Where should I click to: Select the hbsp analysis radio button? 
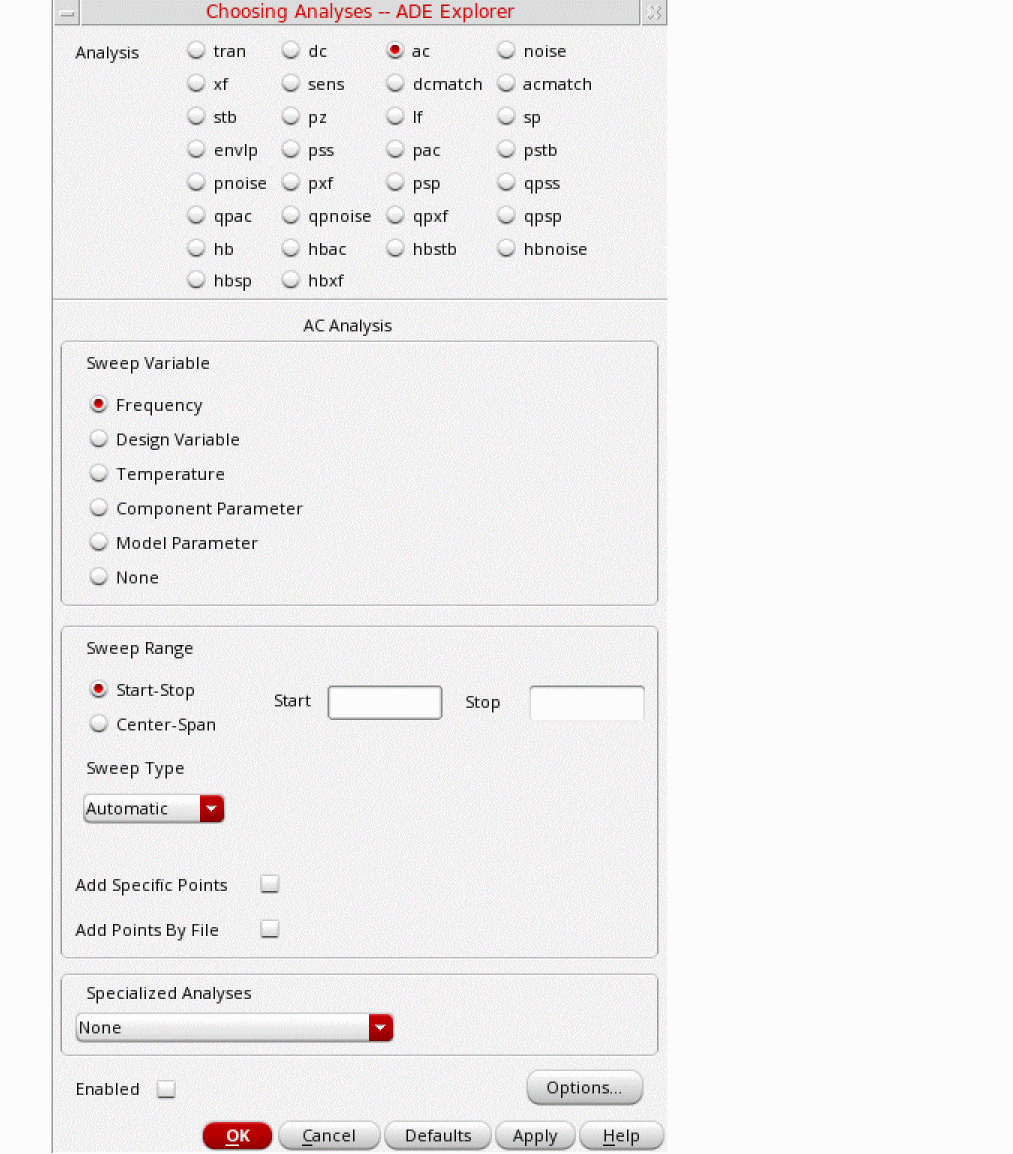click(196, 280)
